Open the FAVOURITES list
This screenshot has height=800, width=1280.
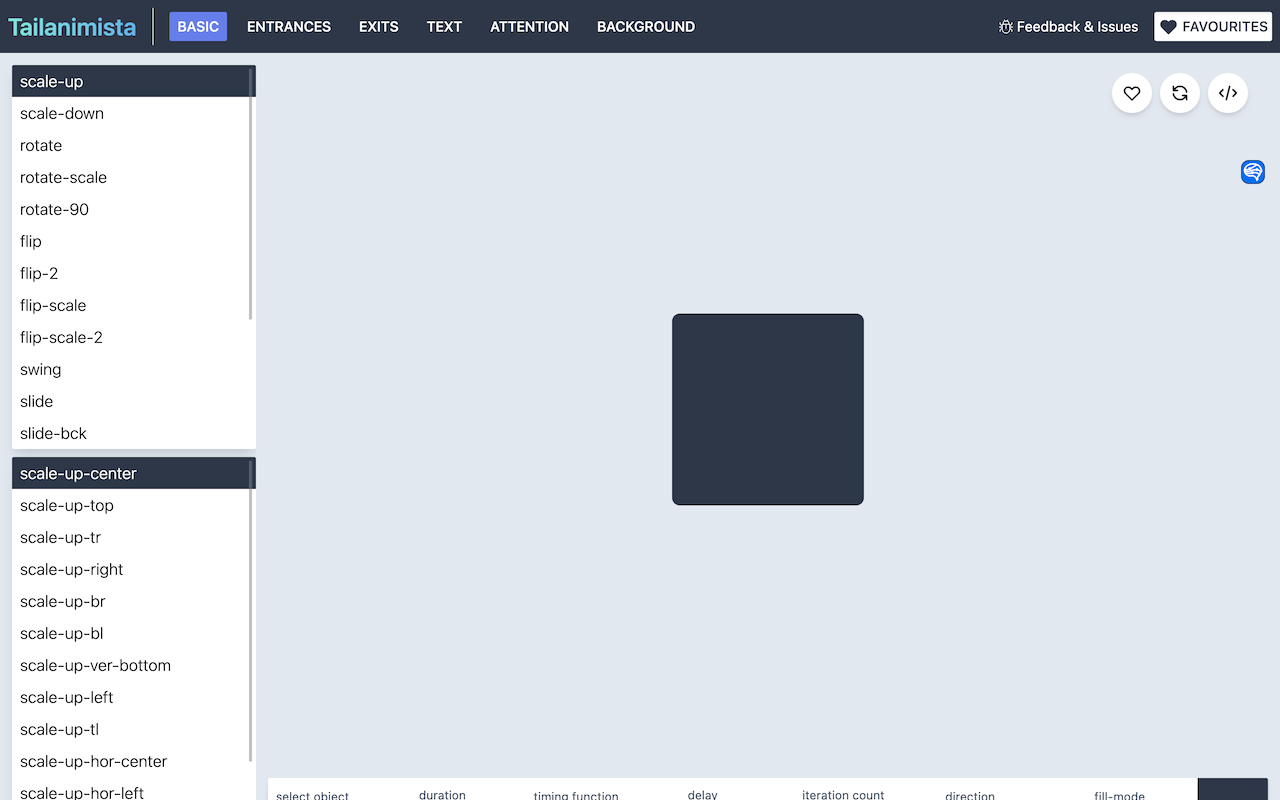[x=1213, y=27]
